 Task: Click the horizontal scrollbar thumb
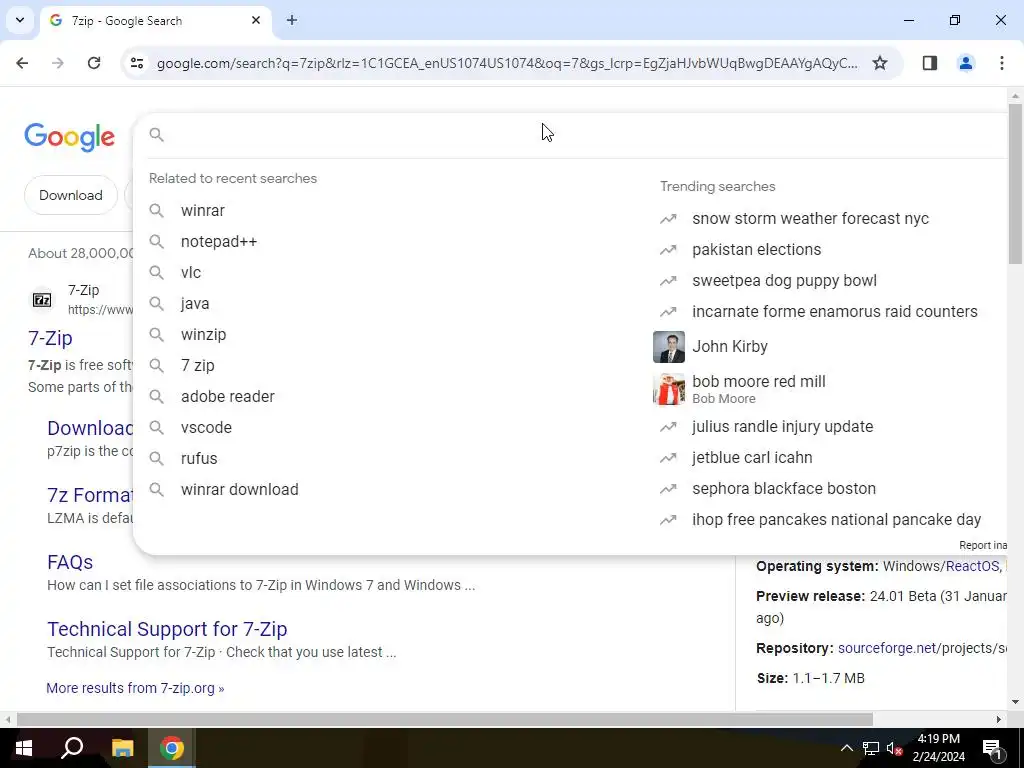(x=444, y=720)
